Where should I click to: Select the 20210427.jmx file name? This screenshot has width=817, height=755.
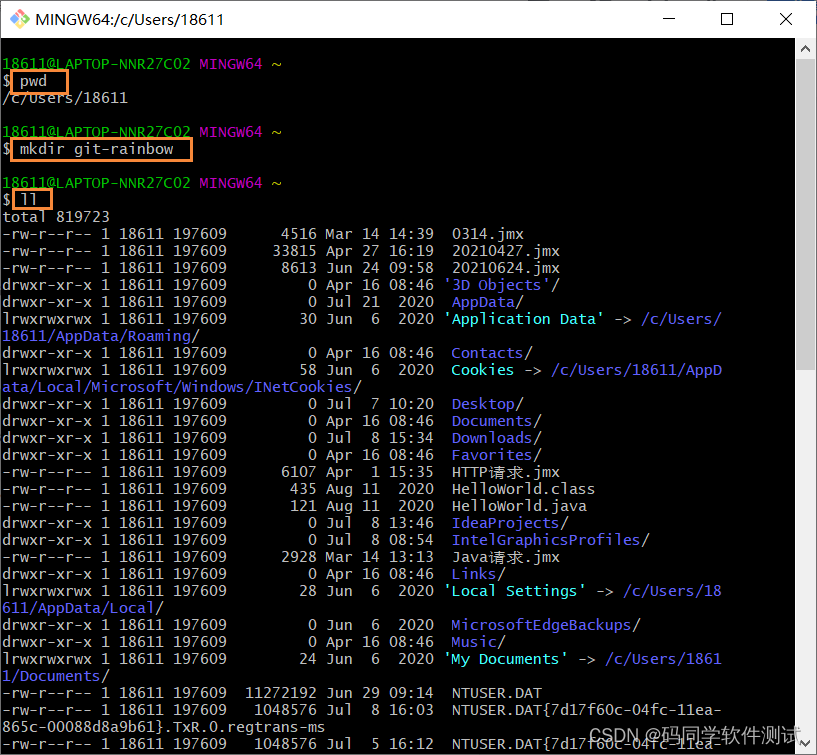pyautogui.click(x=505, y=251)
